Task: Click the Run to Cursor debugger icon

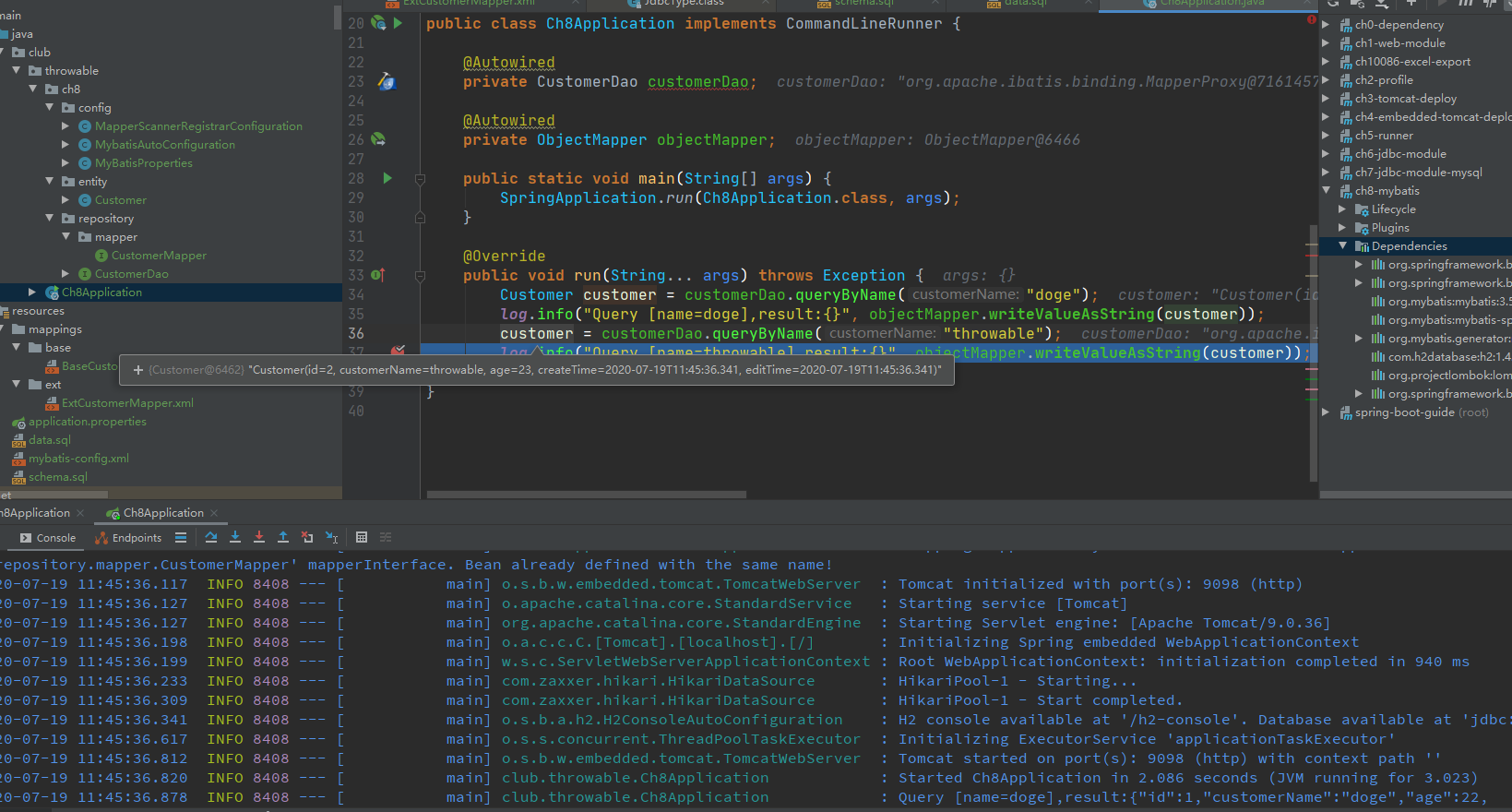Action: (331, 537)
